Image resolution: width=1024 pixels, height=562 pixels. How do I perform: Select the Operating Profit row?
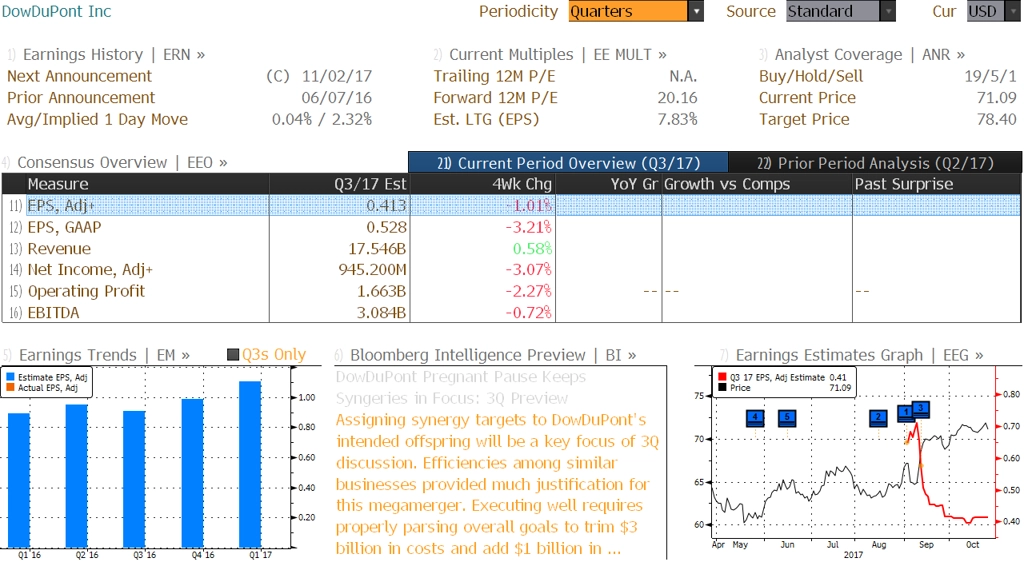point(511,291)
